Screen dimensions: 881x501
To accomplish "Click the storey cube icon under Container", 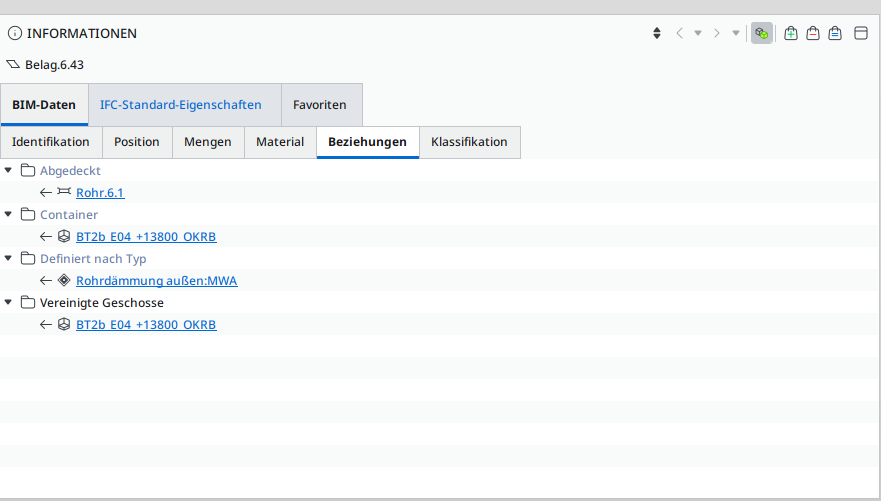I will click(x=64, y=236).
